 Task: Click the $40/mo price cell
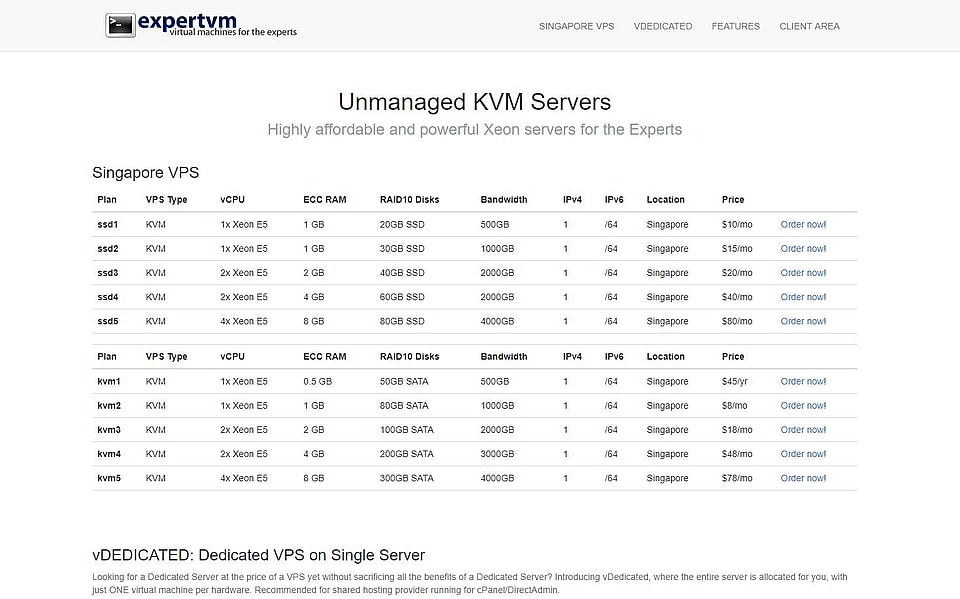tap(737, 297)
